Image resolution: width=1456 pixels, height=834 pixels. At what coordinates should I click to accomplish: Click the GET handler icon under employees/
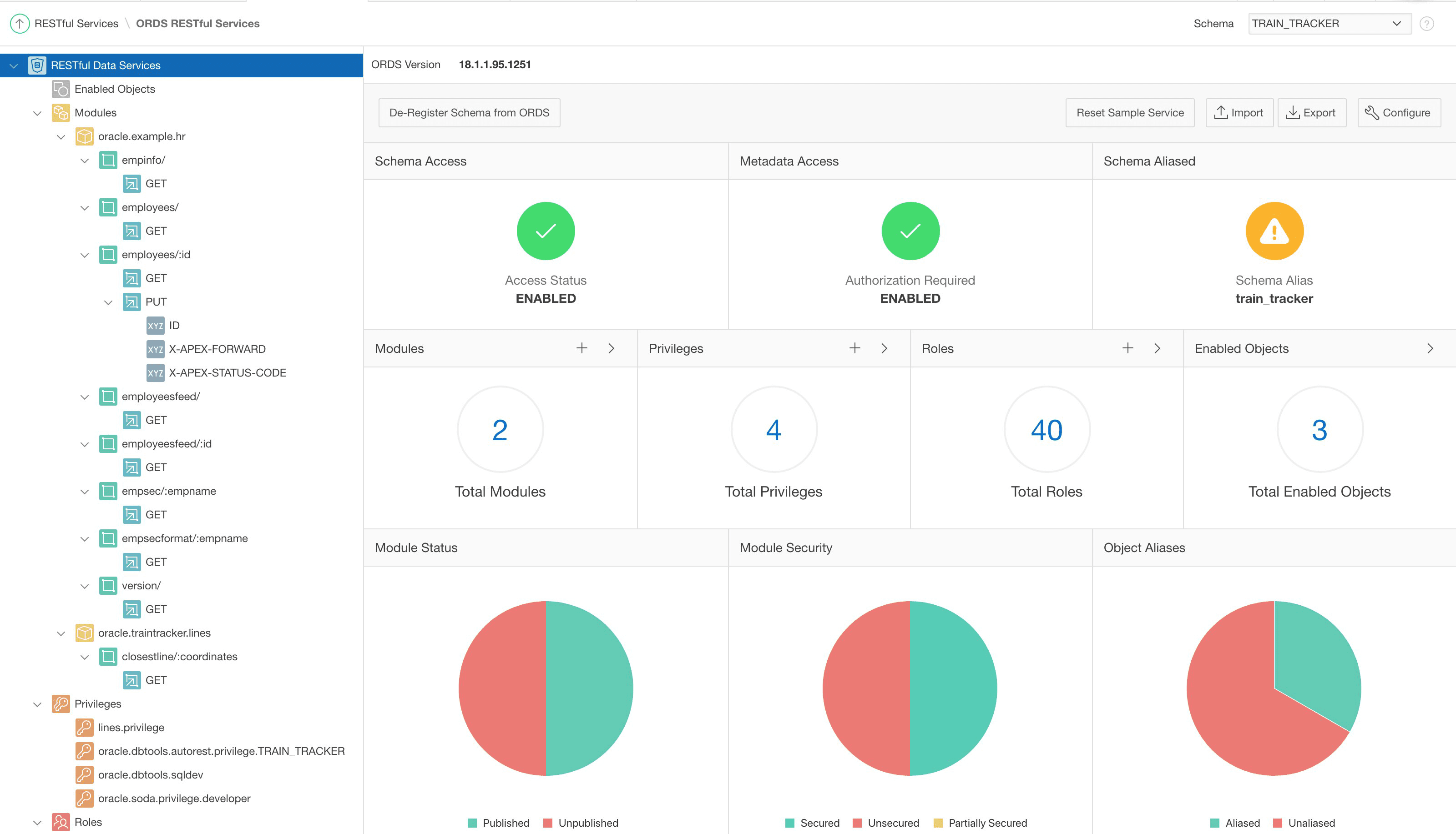coord(132,231)
